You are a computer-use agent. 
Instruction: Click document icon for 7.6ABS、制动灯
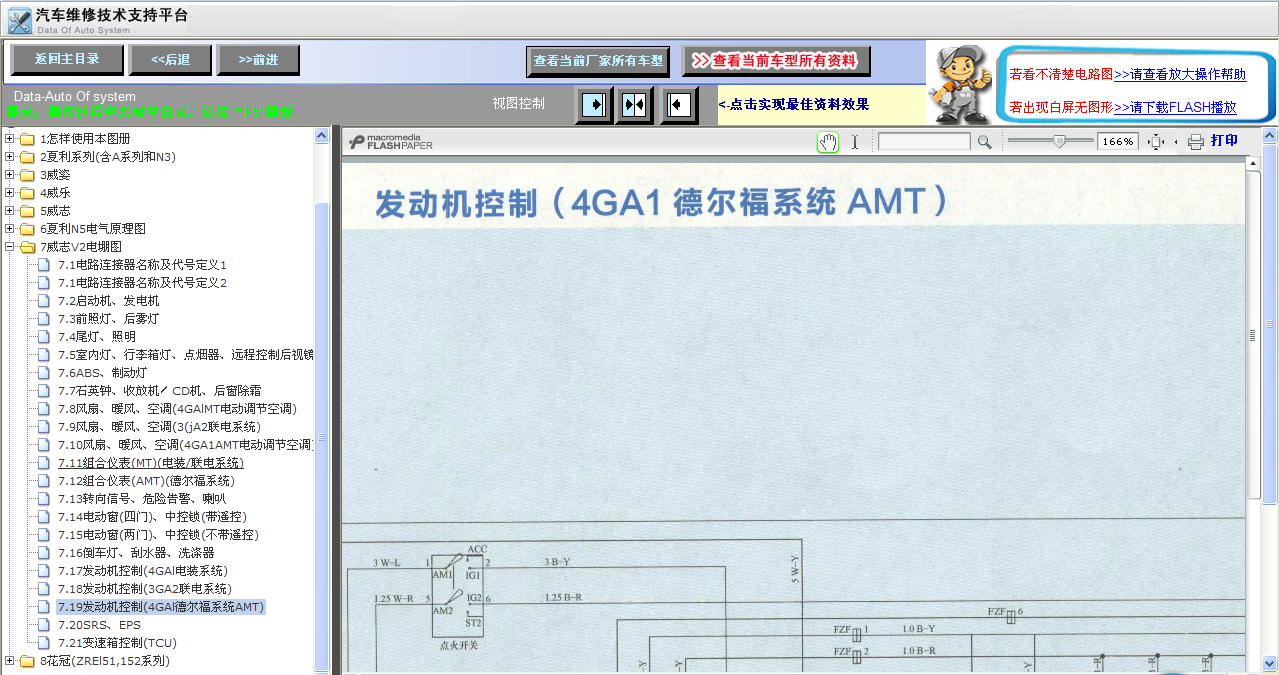click(x=44, y=373)
